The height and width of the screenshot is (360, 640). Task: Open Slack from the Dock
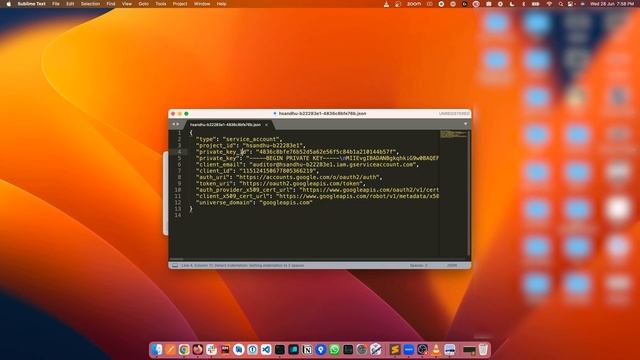click(x=211, y=349)
